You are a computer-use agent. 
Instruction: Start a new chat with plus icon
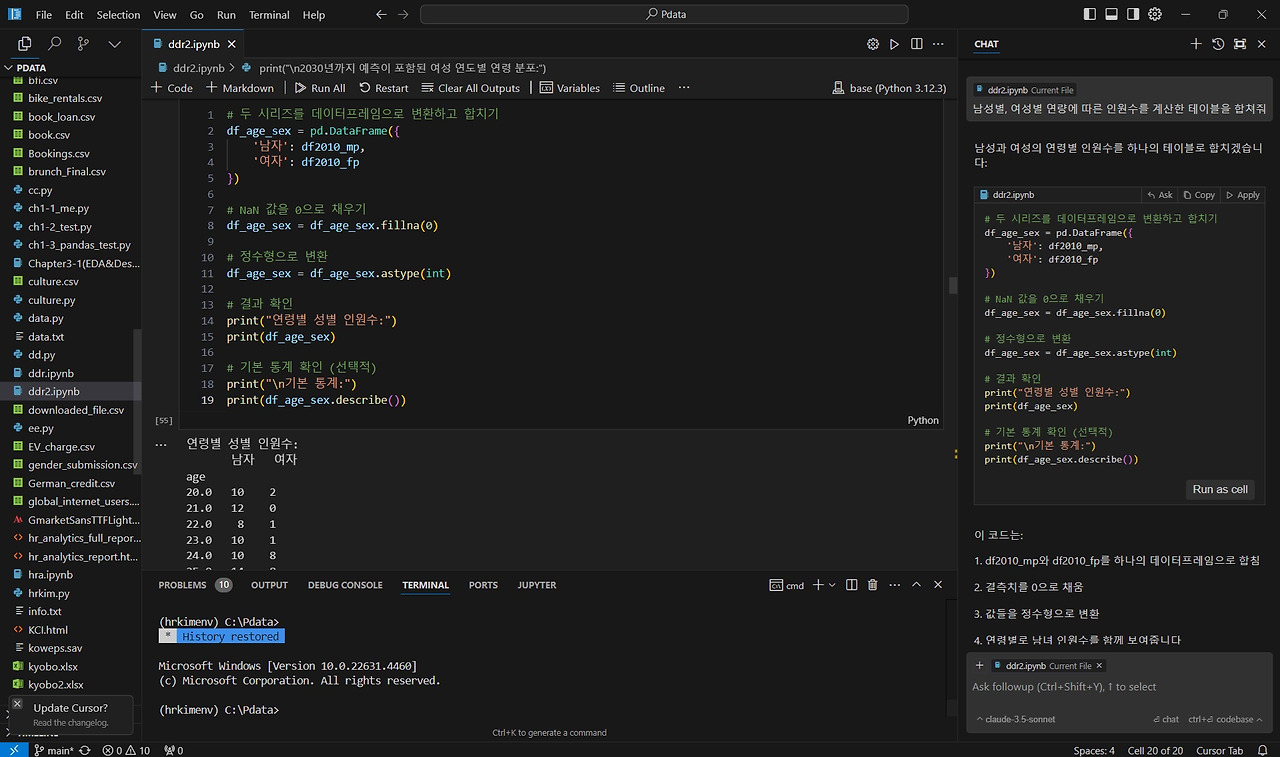tap(1196, 44)
